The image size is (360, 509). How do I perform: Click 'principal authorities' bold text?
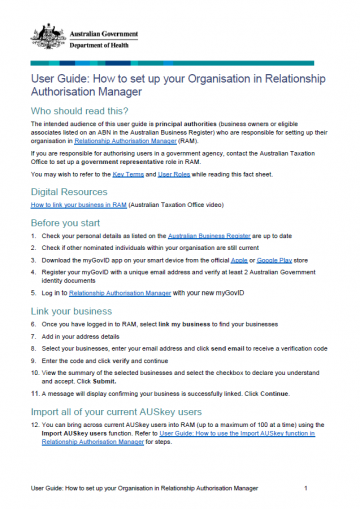(x=186, y=124)
